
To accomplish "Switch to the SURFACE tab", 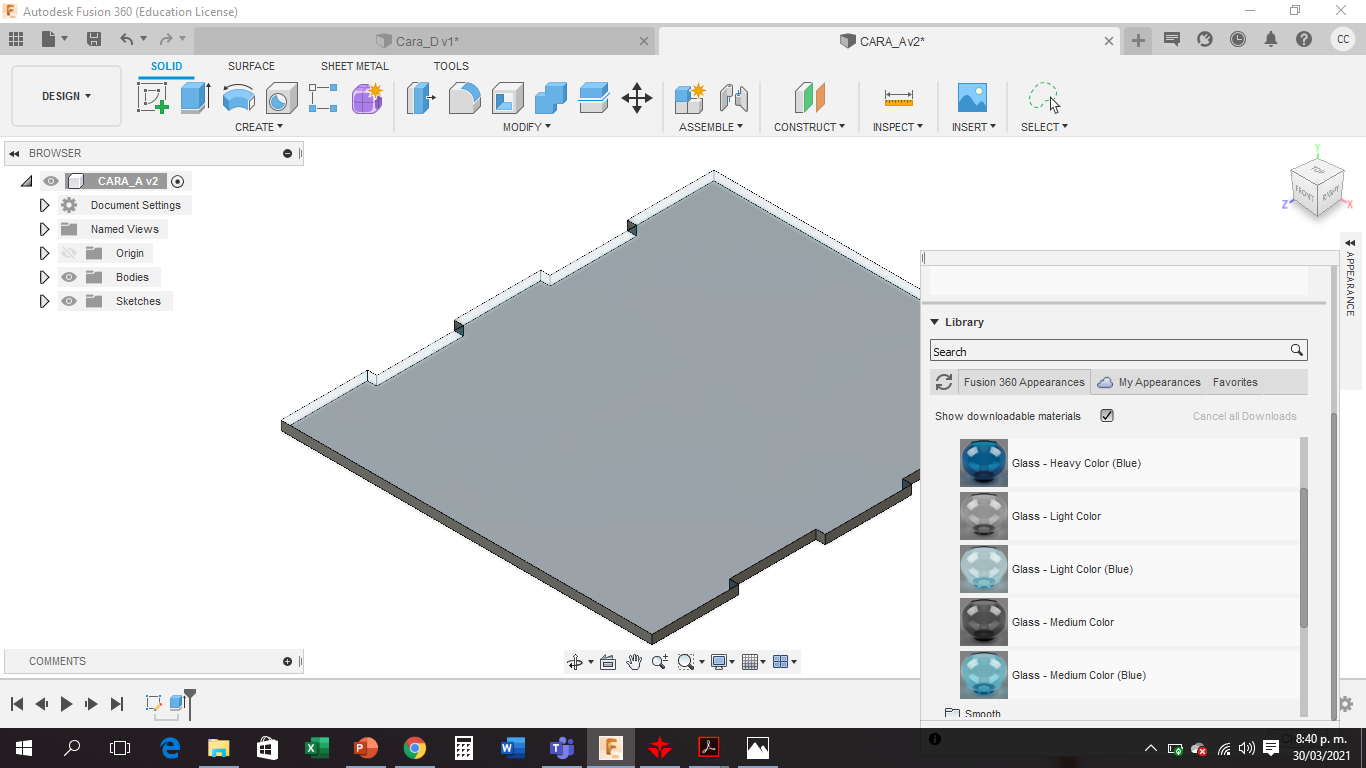I will pyautogui.click(x=251, y=66).
